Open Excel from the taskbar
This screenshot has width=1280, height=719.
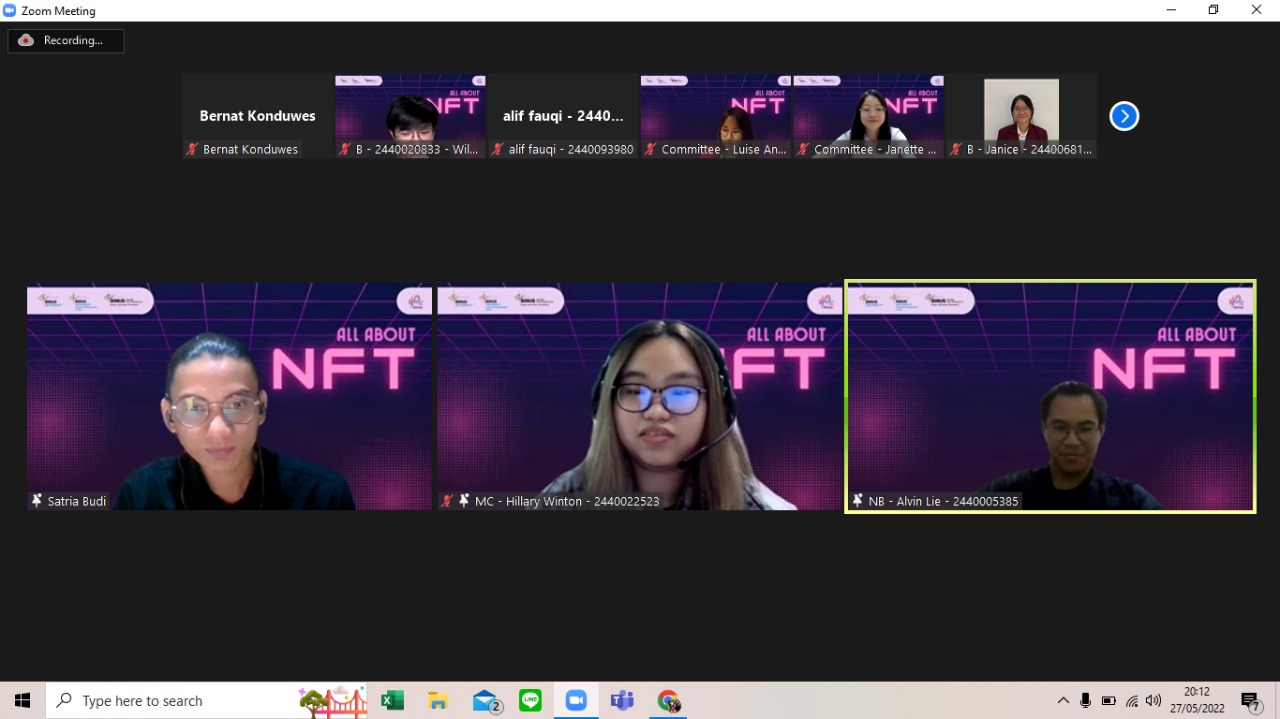coord(392,701)
